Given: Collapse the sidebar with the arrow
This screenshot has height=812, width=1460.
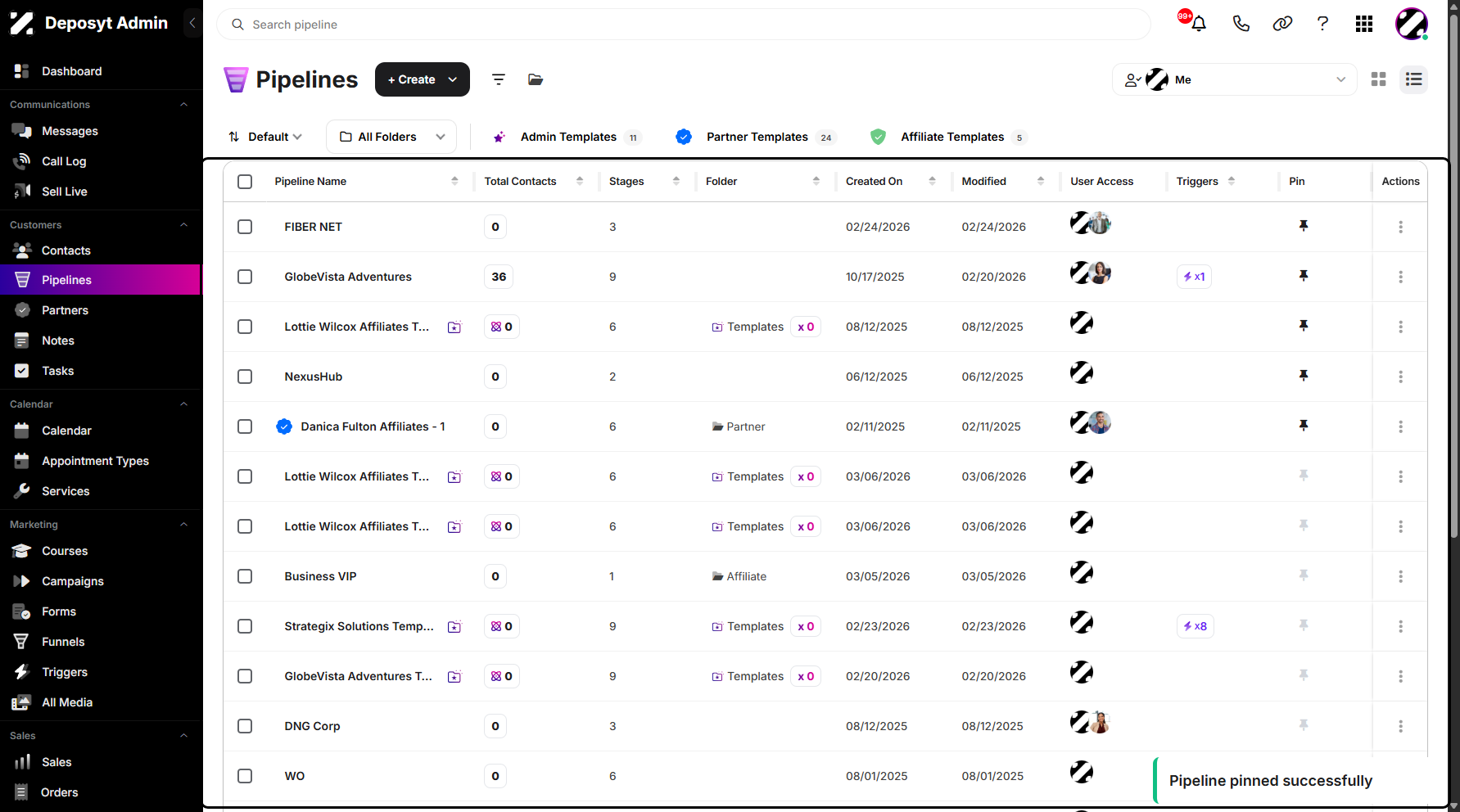Looking at the screenshot, I should 192,23.
